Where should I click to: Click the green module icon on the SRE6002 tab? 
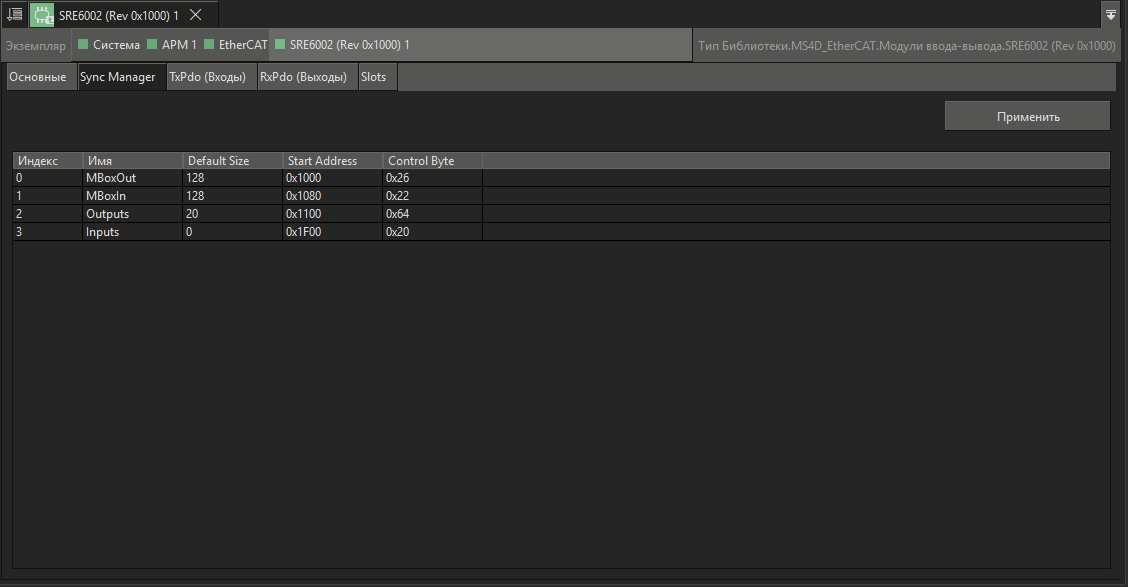(43, 15)
